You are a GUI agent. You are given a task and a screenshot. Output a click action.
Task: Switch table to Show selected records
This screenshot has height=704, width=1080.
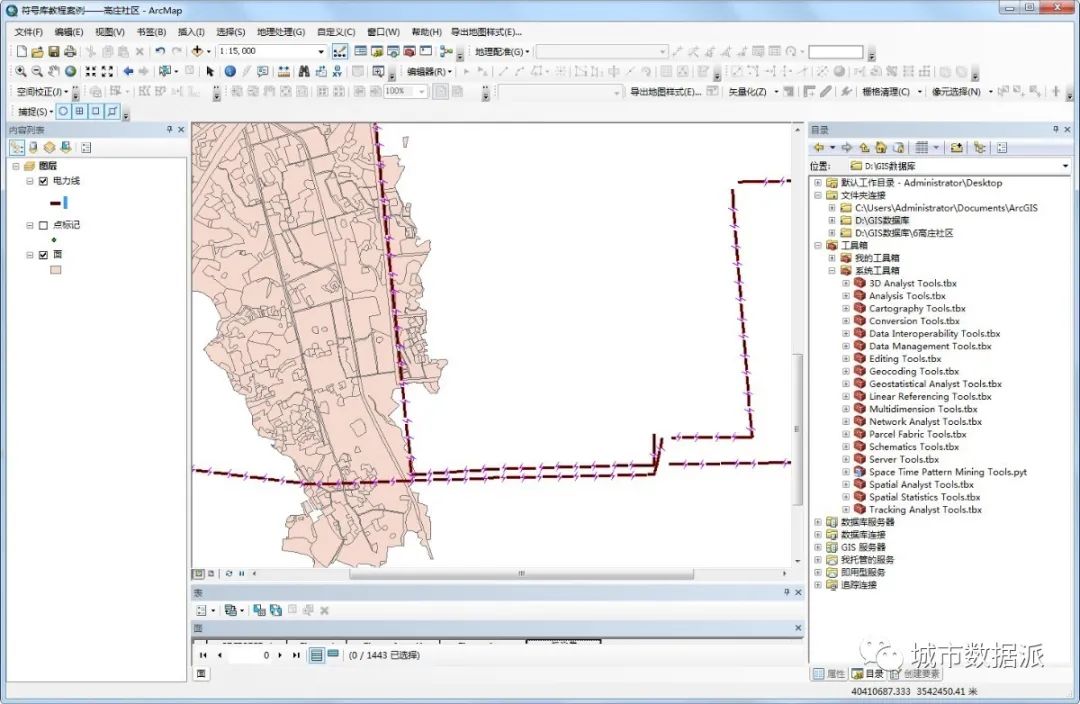pyautogui.click(x=333, y=654)
